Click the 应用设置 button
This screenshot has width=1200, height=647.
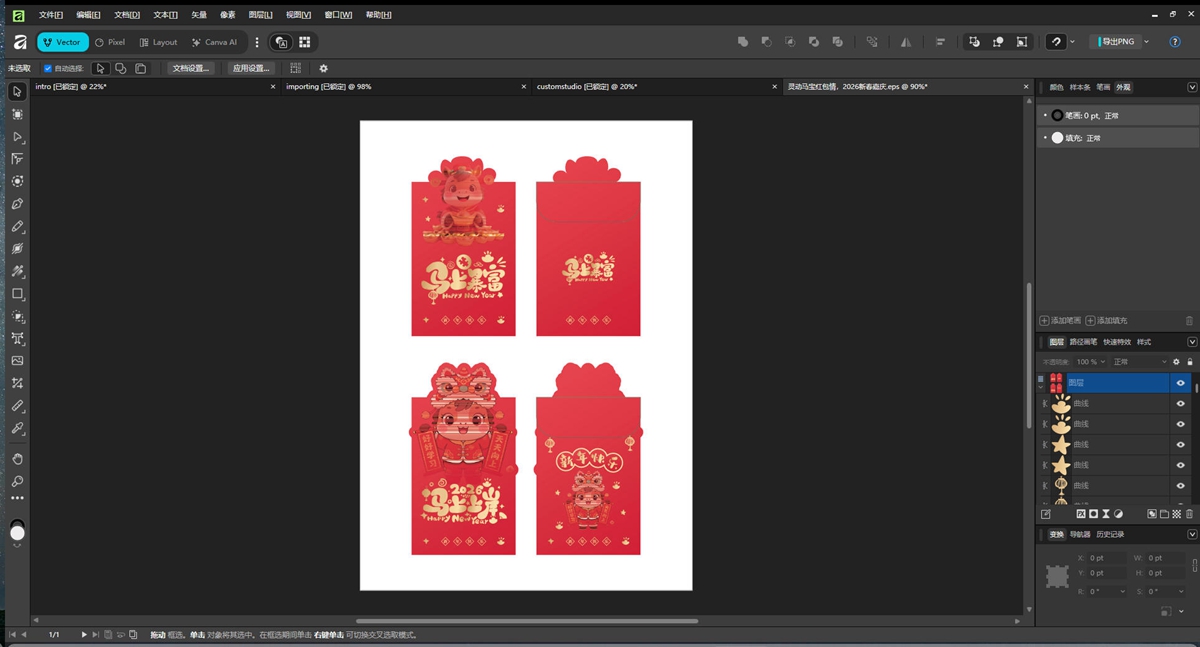251,68
